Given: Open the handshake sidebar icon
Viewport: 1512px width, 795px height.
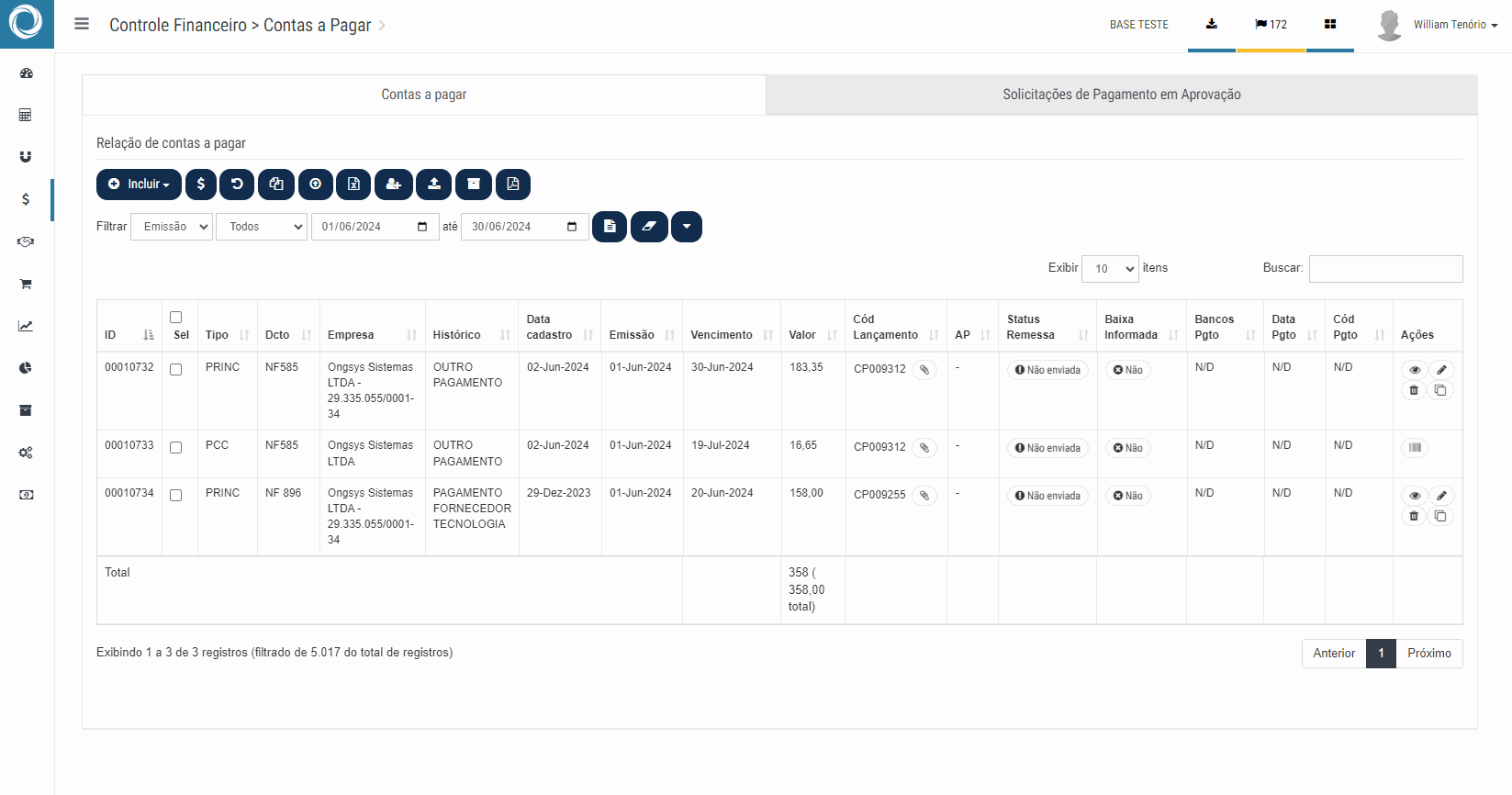Looking at the screenshot, I should (26, 241).
